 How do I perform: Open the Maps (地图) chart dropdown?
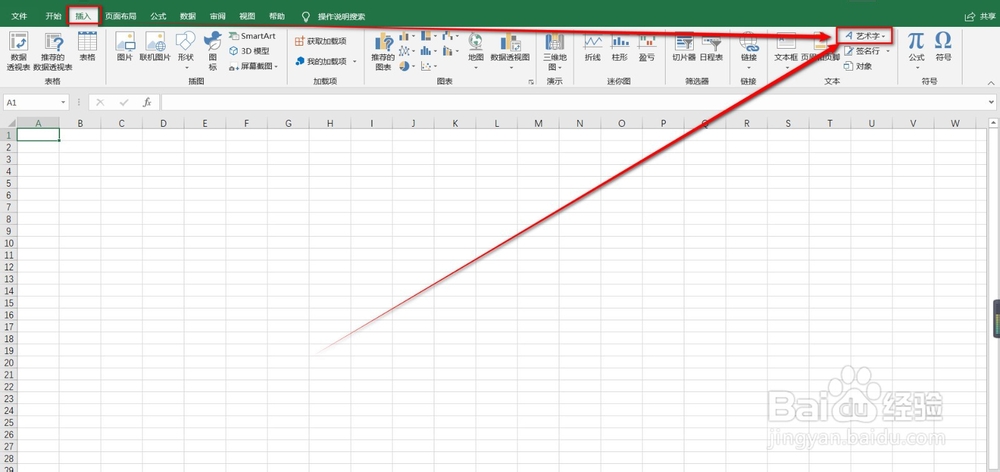[x=476, y=51]
